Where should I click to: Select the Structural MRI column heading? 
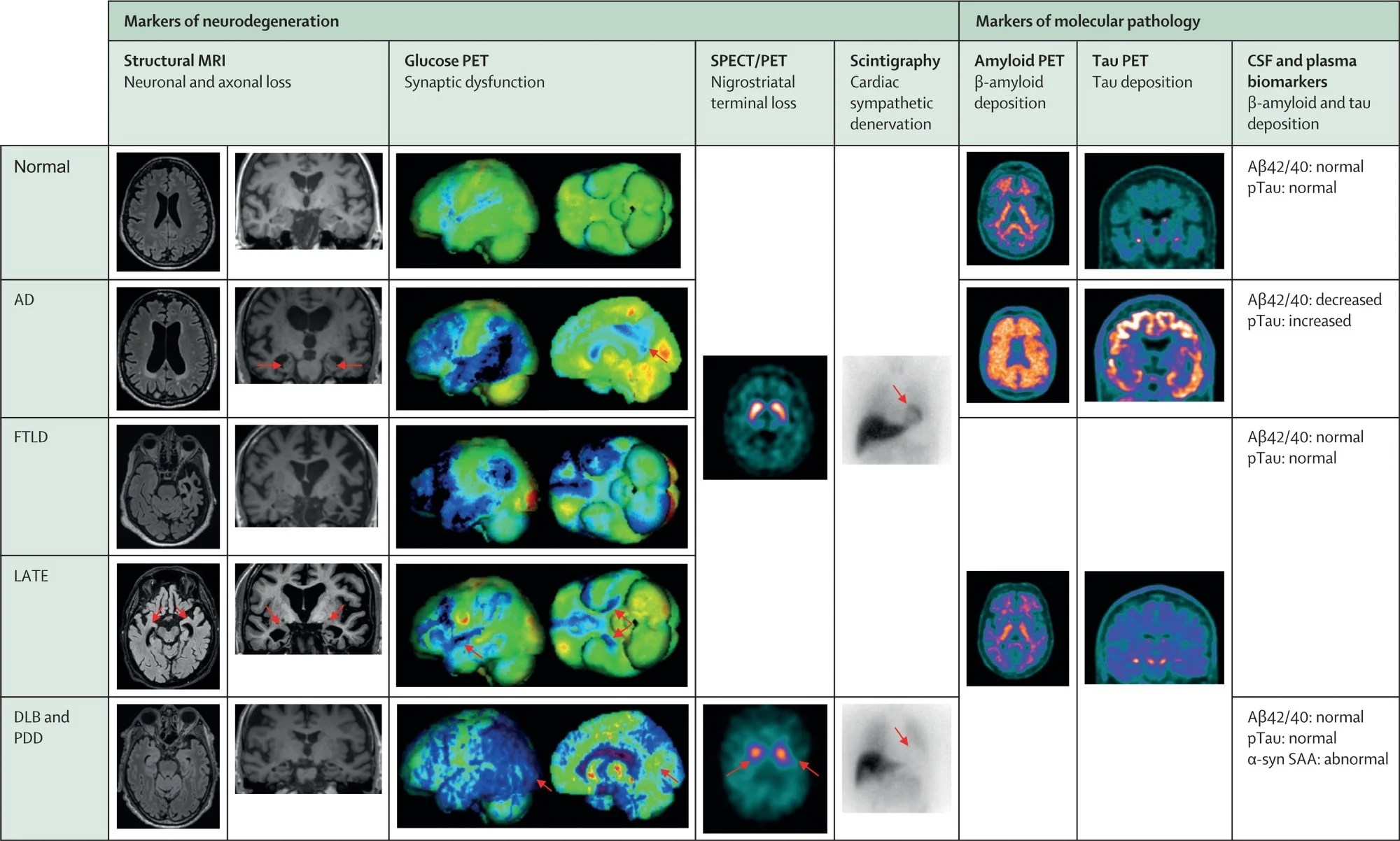[x=174, y=61]
